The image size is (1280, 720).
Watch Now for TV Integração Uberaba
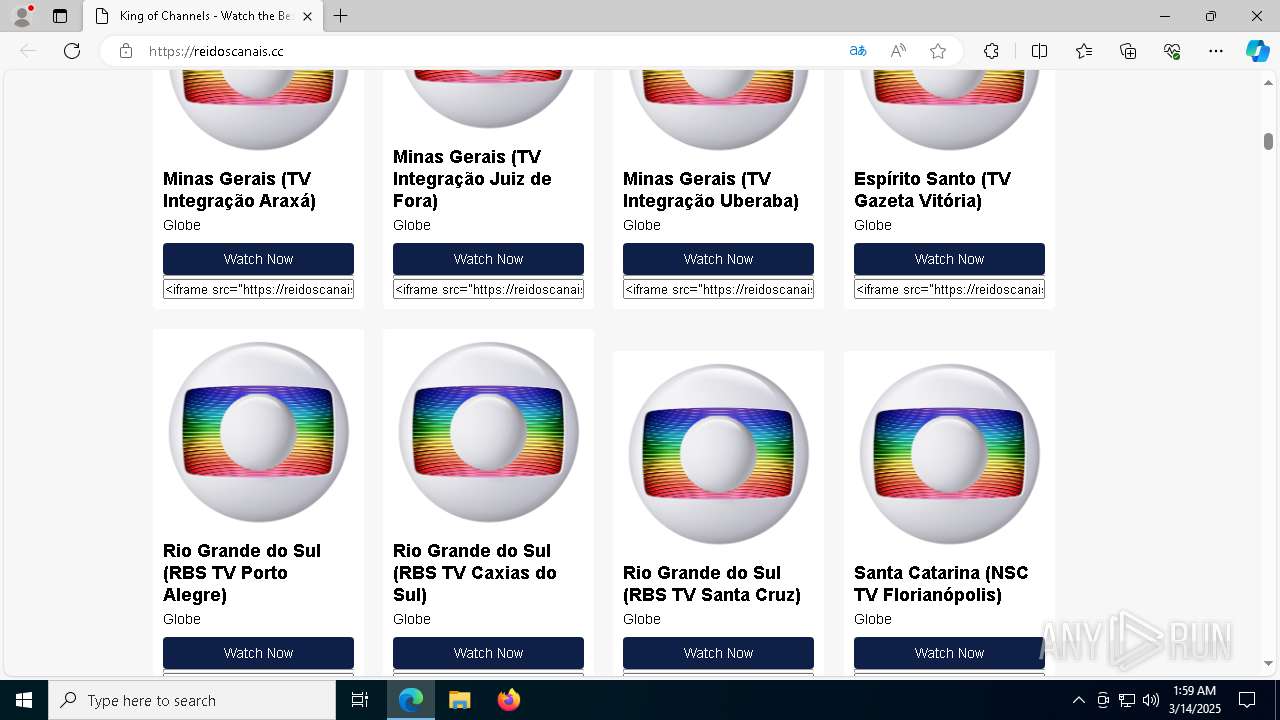[x=718, y=259]
